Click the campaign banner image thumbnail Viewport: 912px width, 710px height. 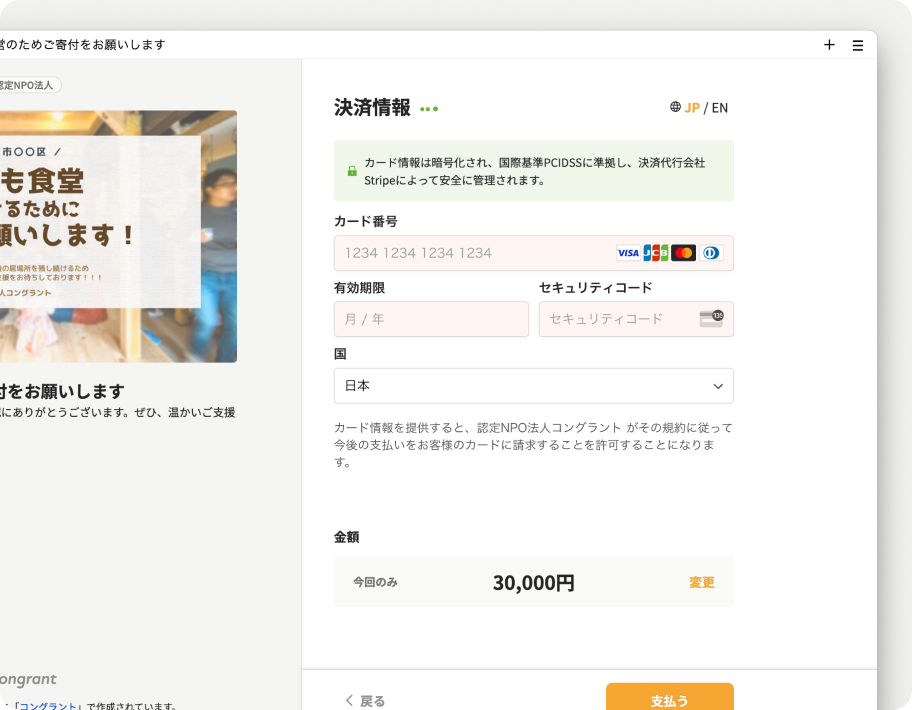pyautogui.click(x=118, y=237)
